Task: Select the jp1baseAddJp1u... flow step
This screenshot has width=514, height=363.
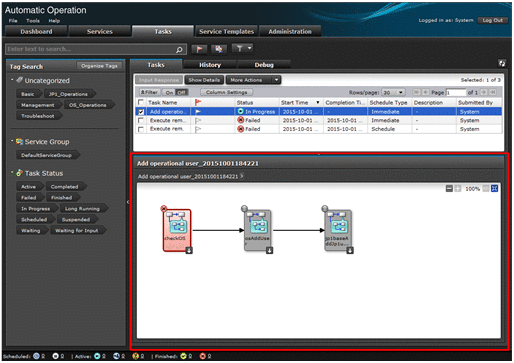Action: (338, 230)
